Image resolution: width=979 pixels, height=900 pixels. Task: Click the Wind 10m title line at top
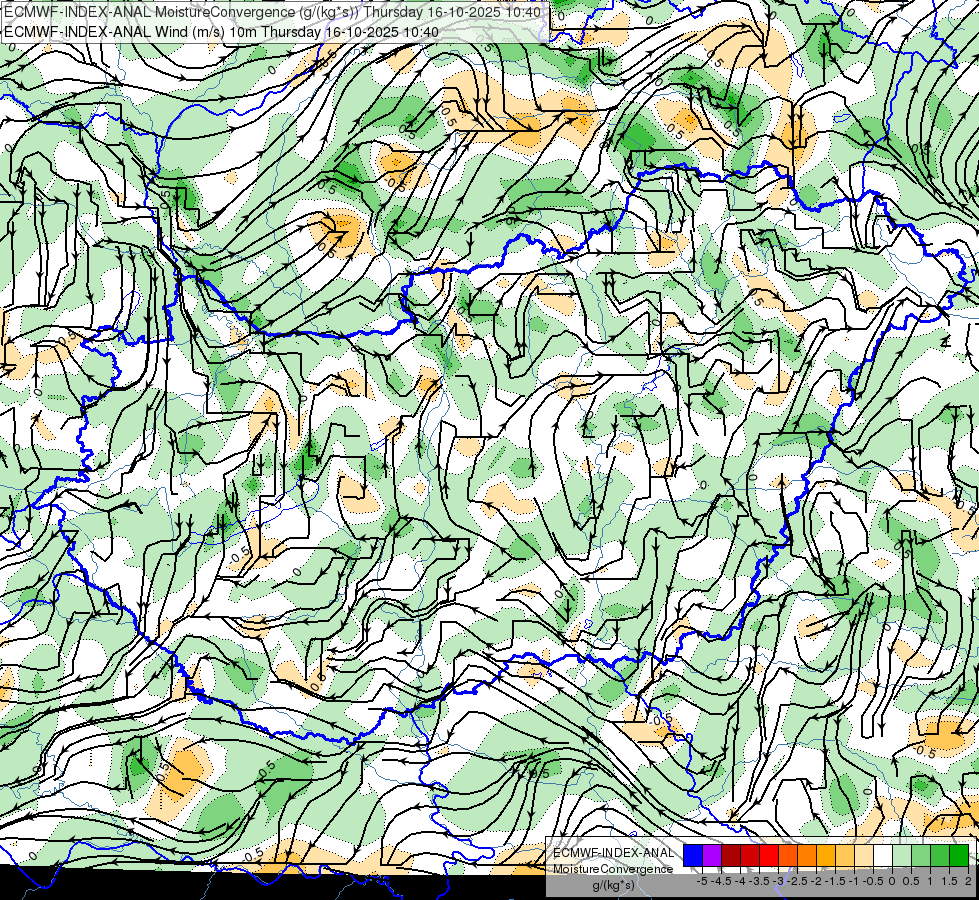[x=221, y=32]
